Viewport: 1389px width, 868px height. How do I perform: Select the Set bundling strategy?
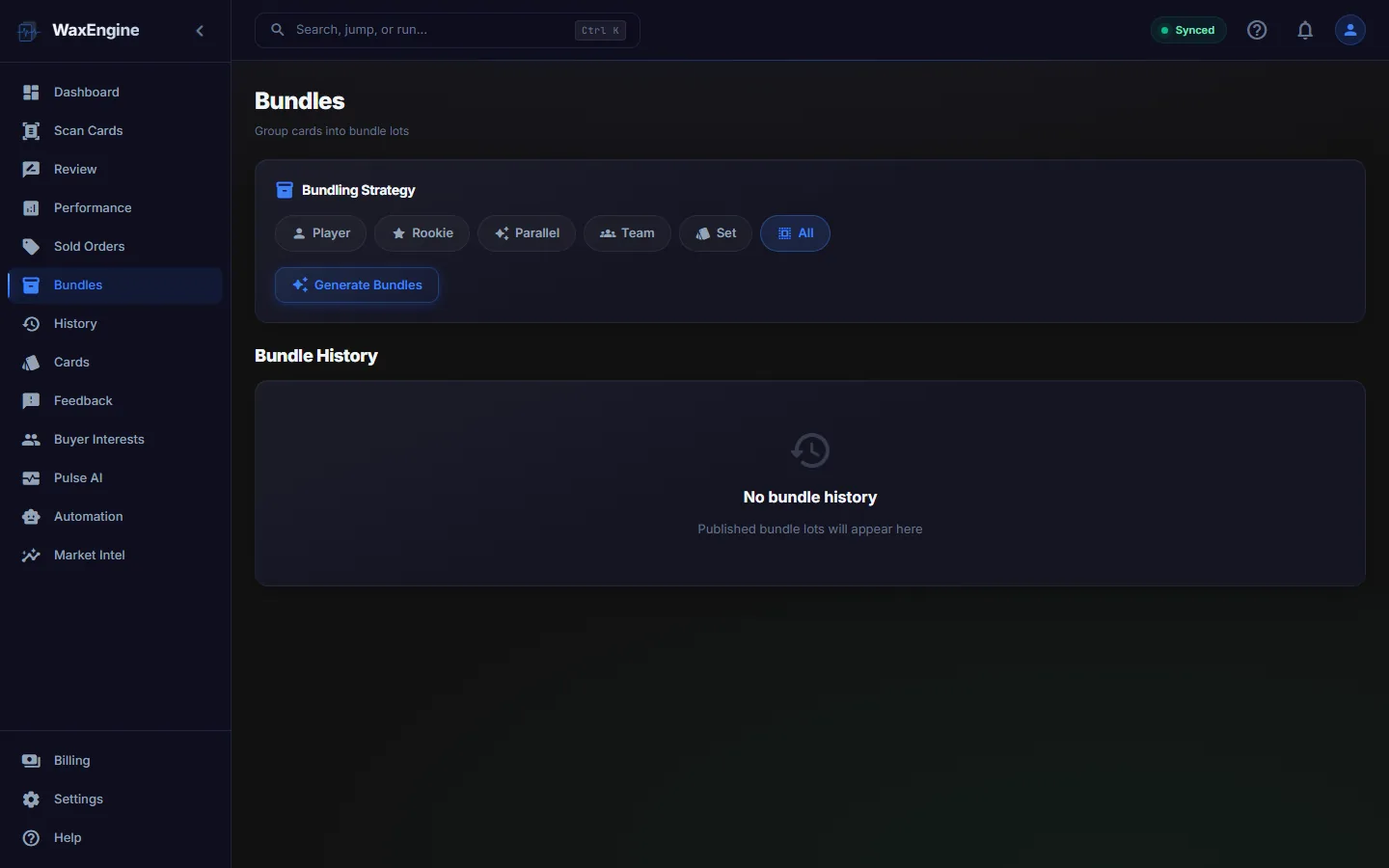[x=716, y=233]
